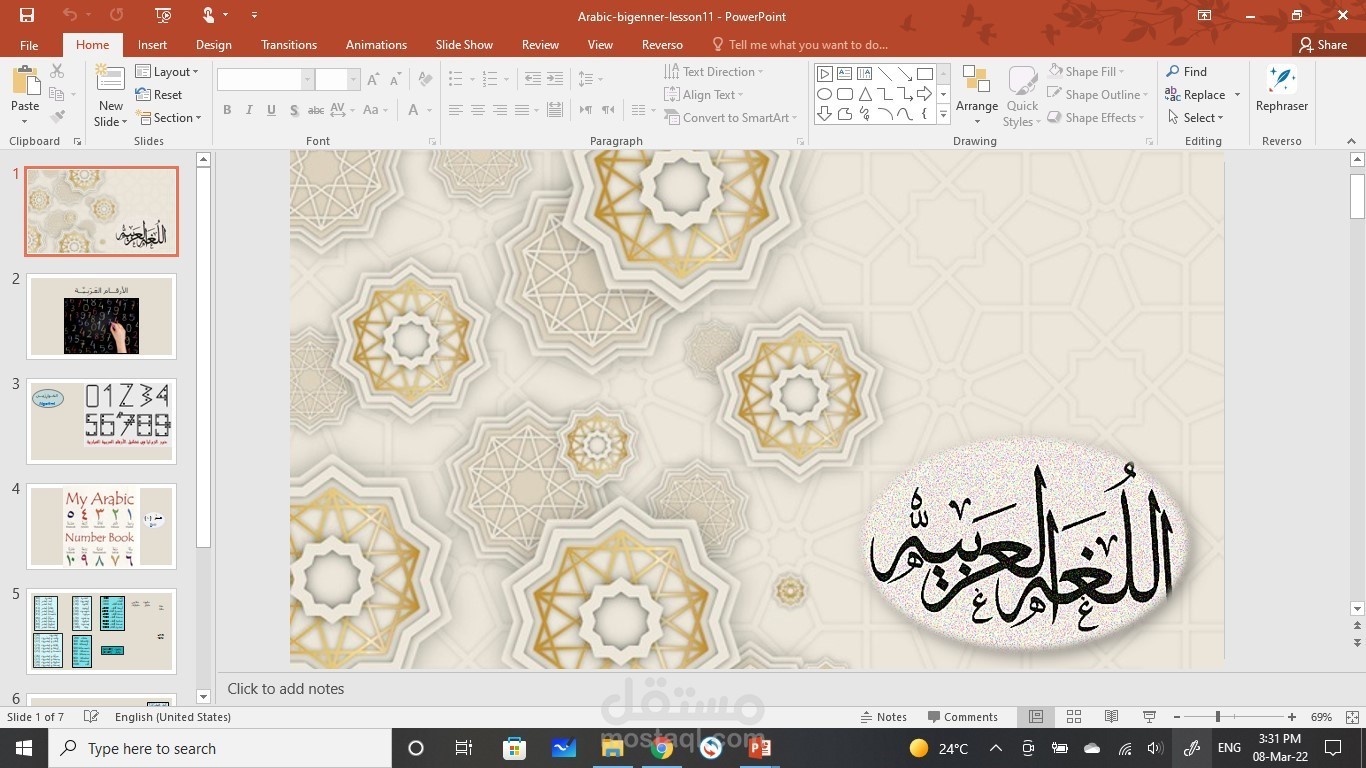This screenshot has width=1366, height=768.
Task: Switch to the Design ribbon tab
Action: [x=213, y=45]
